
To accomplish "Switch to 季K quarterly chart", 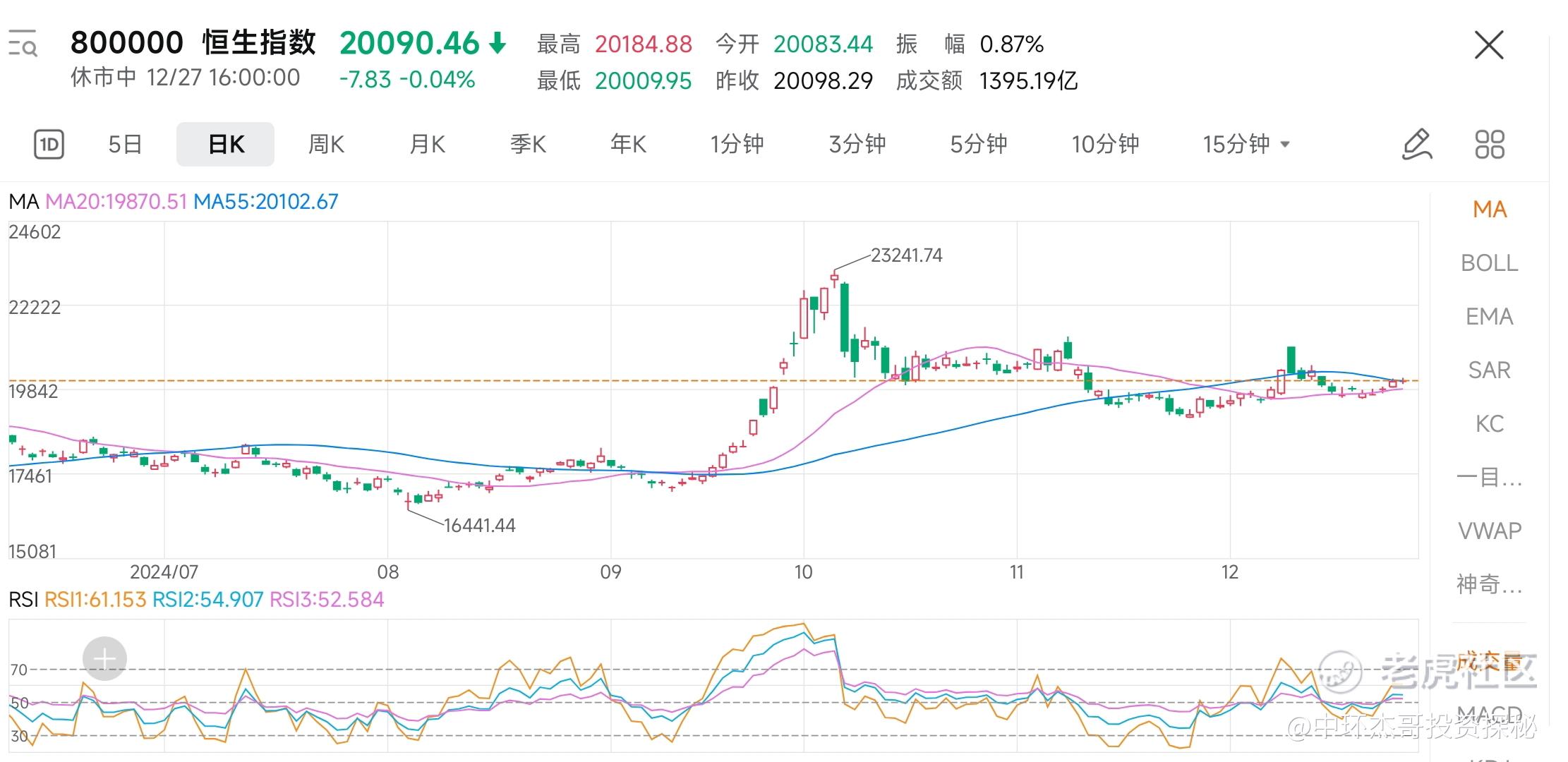I will pyautogui.click(x=528, y=144).
